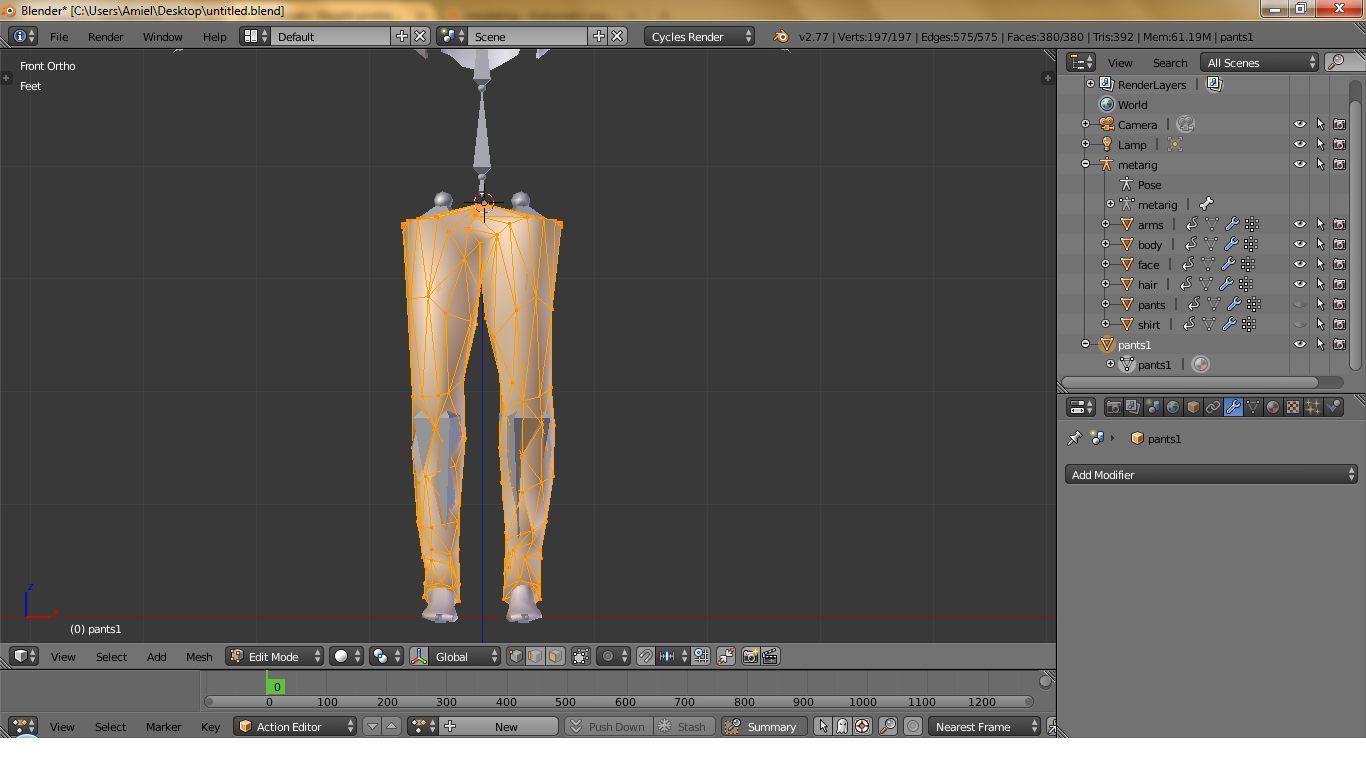This screenshot has width=1366, height=768.
Task: Toggle selectability of the hair object
Action: pyautogui.click(x=1320, y=284)
